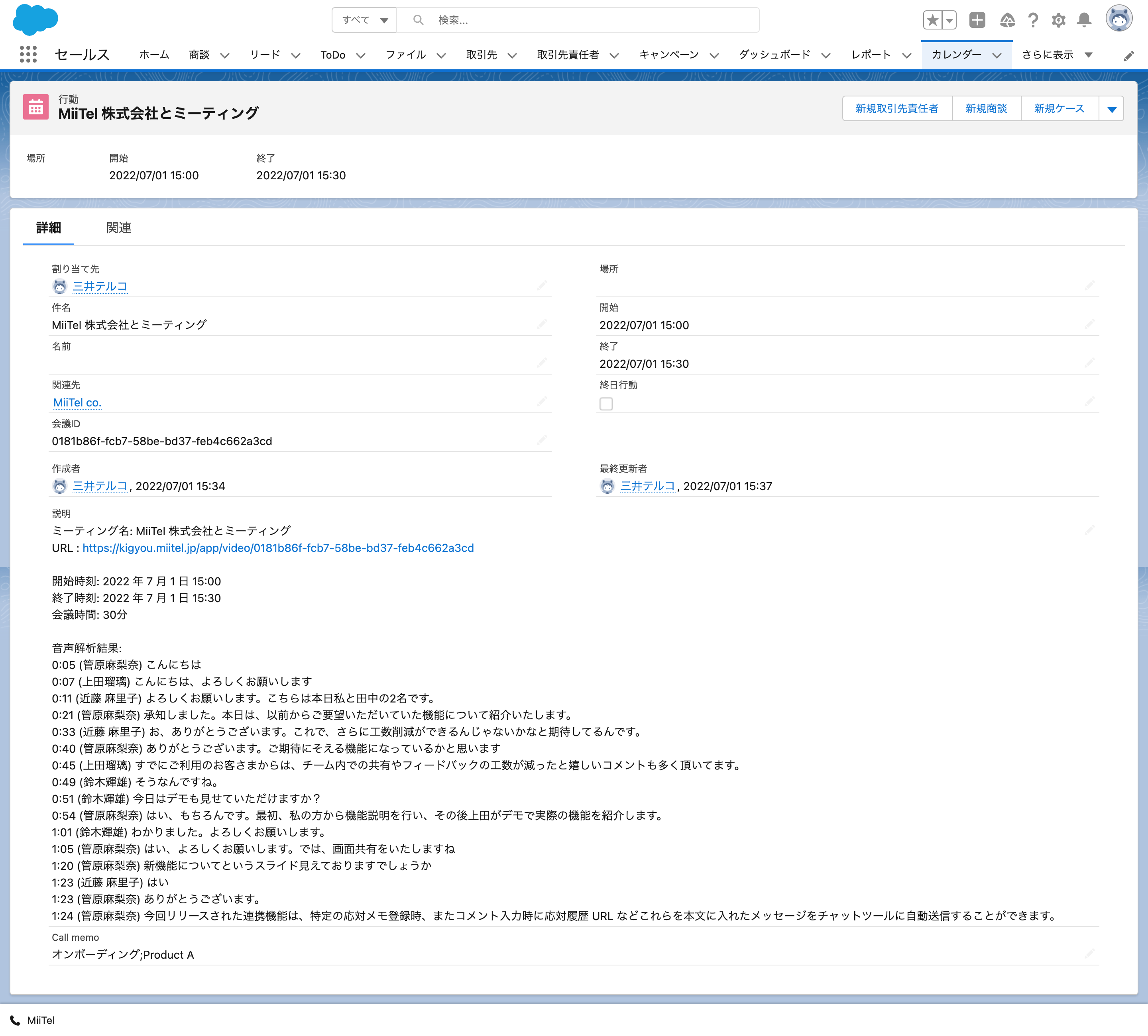1148x1036 pixels.
Task: Click the Salesforce cloud logo
Action: click(35, 20)
